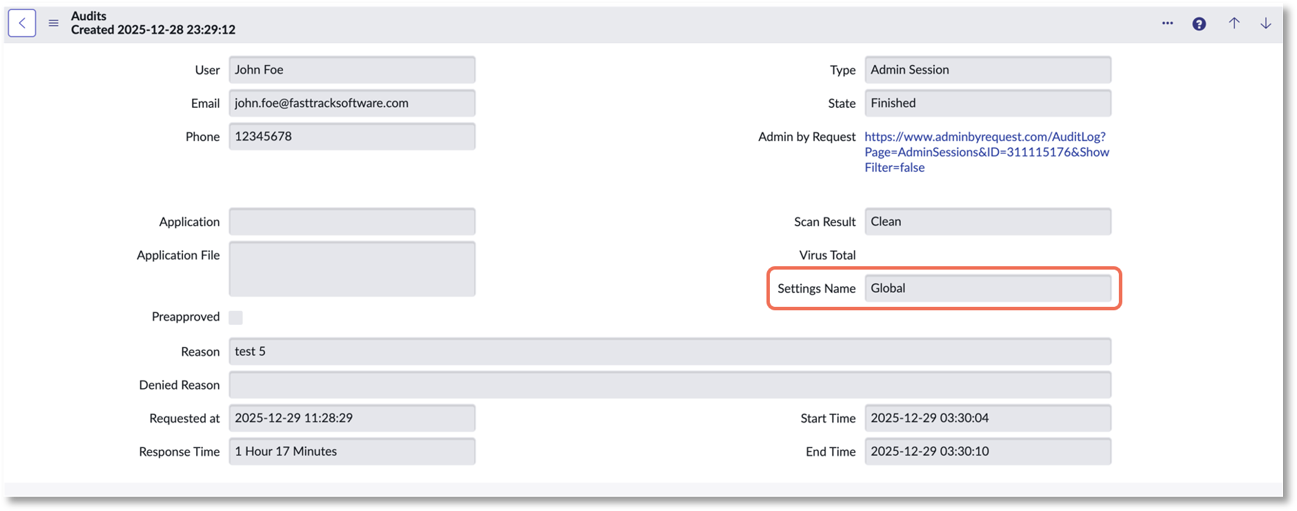Image resolution: width=1297 pixels, height=511 pixels.
Task: Click the Reason field containing test 5
Action: click(669, 352)
